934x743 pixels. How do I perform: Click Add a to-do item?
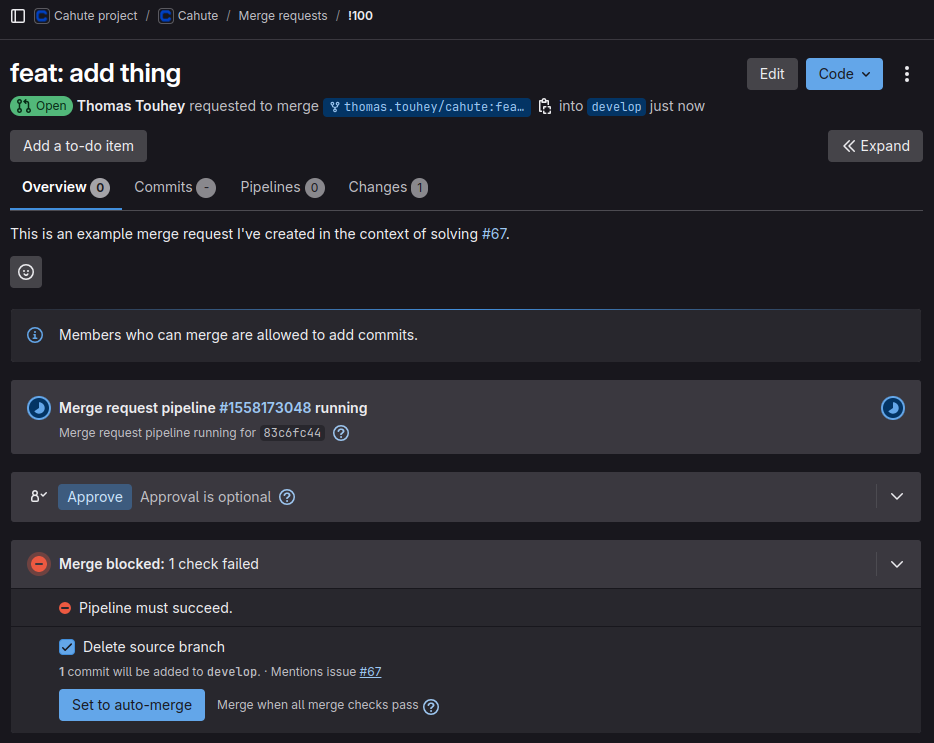point(78,146)
